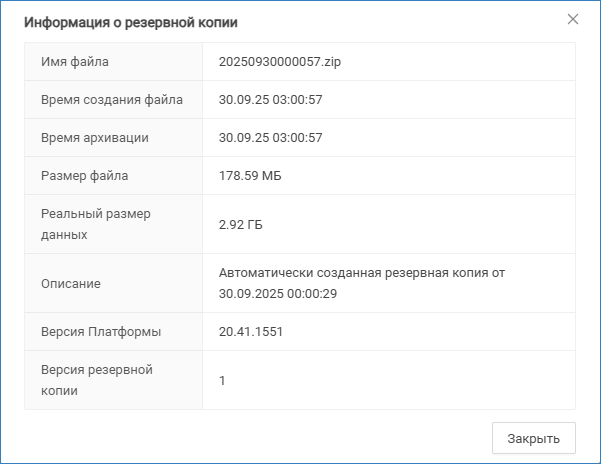
Task: Select the Имя файла label cell
Action: (x=75, y=62)
